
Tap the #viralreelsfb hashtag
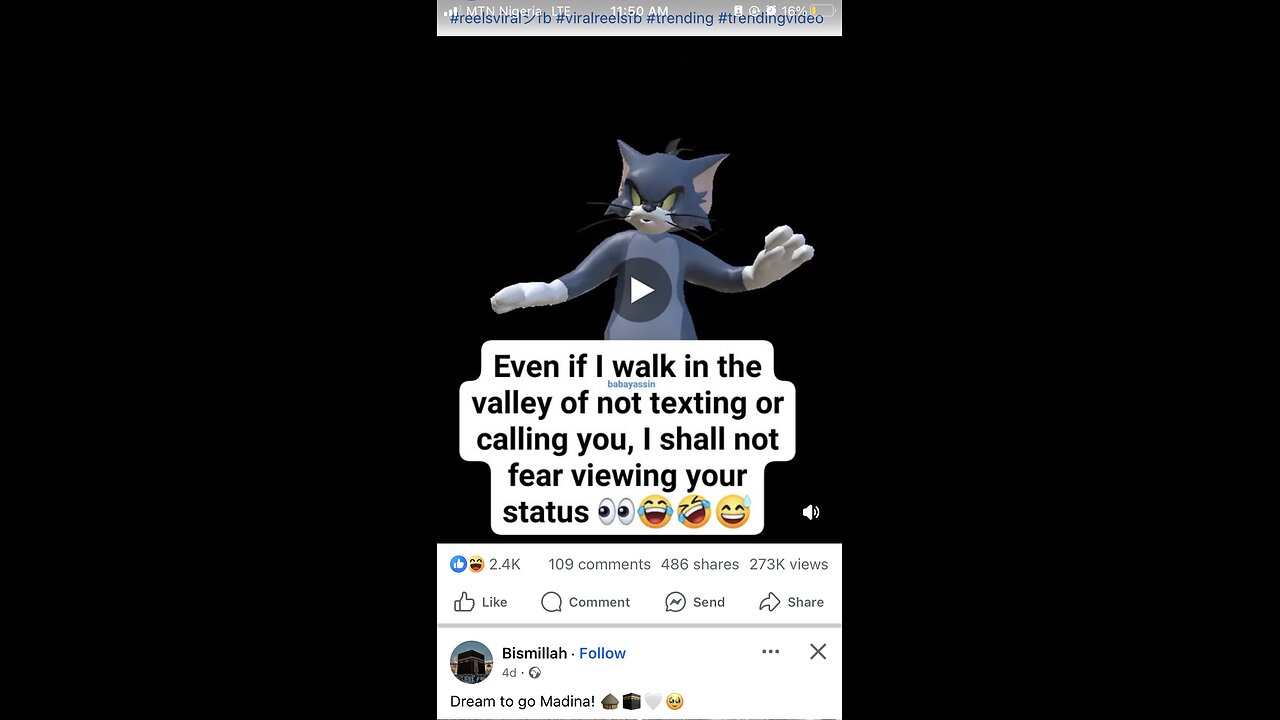coord(599,18)
